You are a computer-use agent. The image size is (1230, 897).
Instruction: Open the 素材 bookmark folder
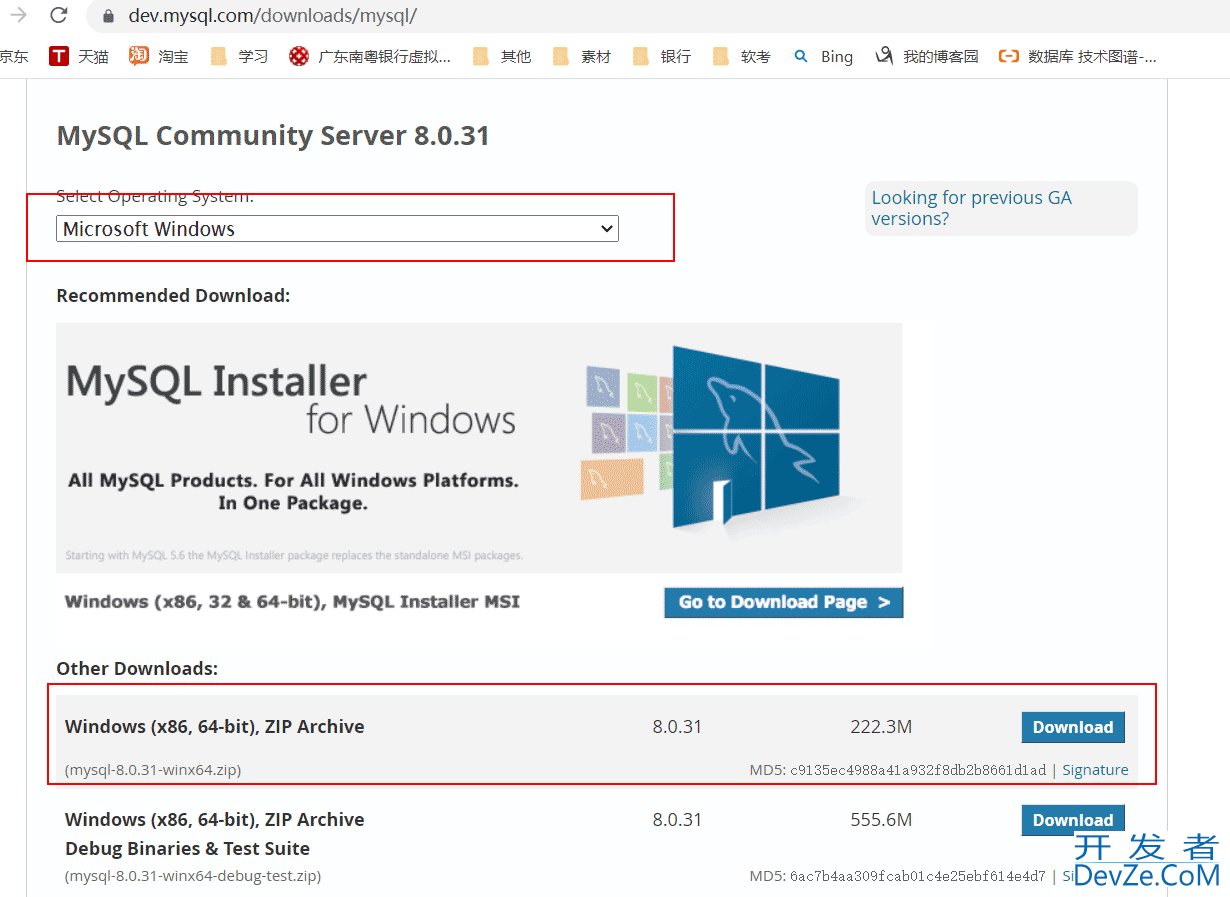(x=581, y=56)
